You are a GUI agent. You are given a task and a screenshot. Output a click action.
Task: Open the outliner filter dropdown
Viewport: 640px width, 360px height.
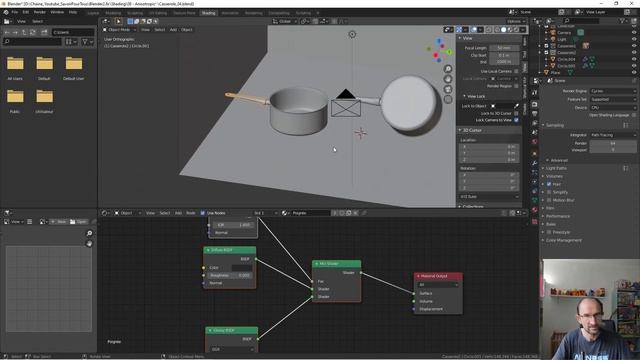[x=623, y=21]
